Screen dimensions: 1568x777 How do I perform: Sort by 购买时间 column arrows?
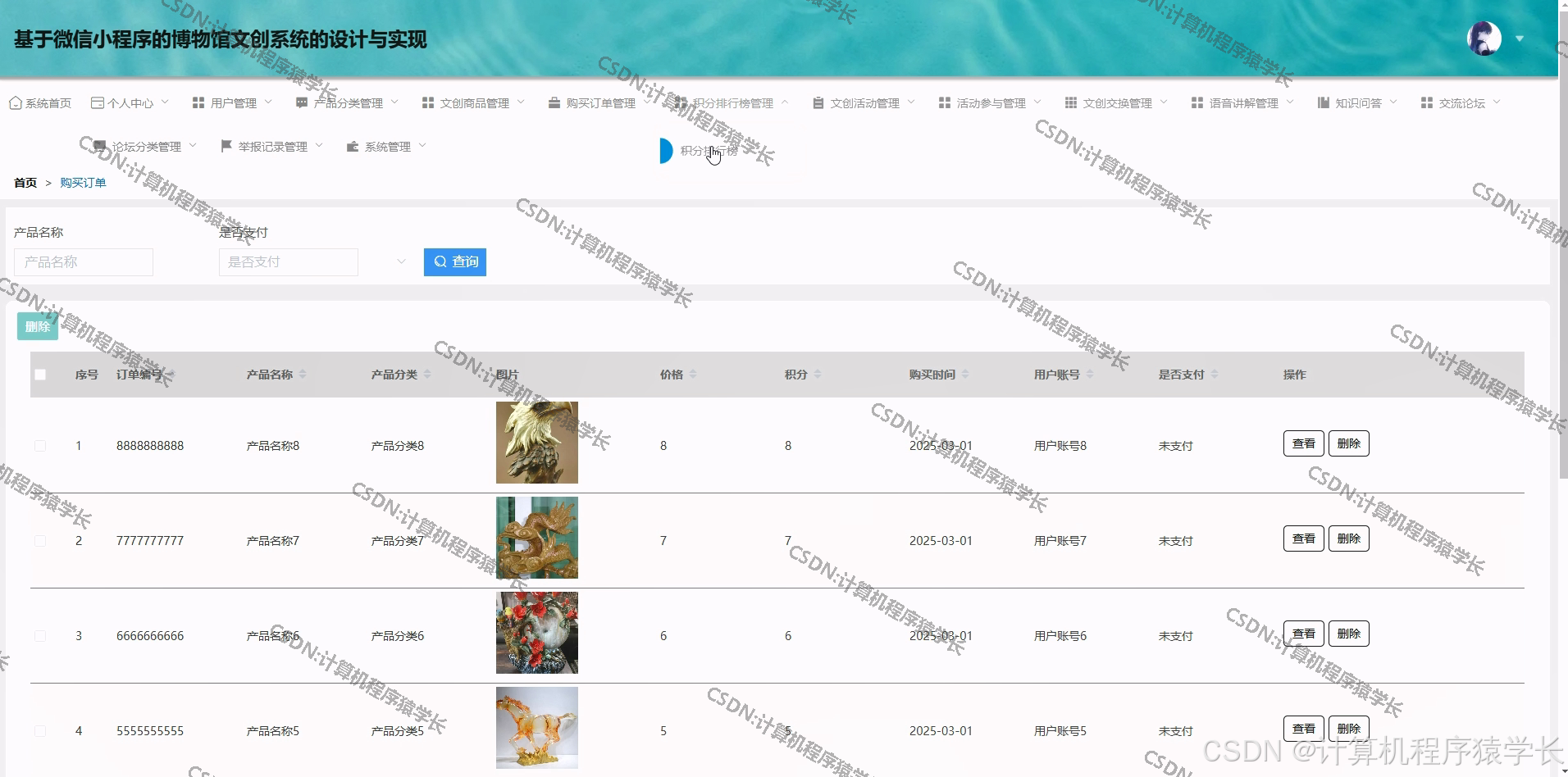[965, 375]
